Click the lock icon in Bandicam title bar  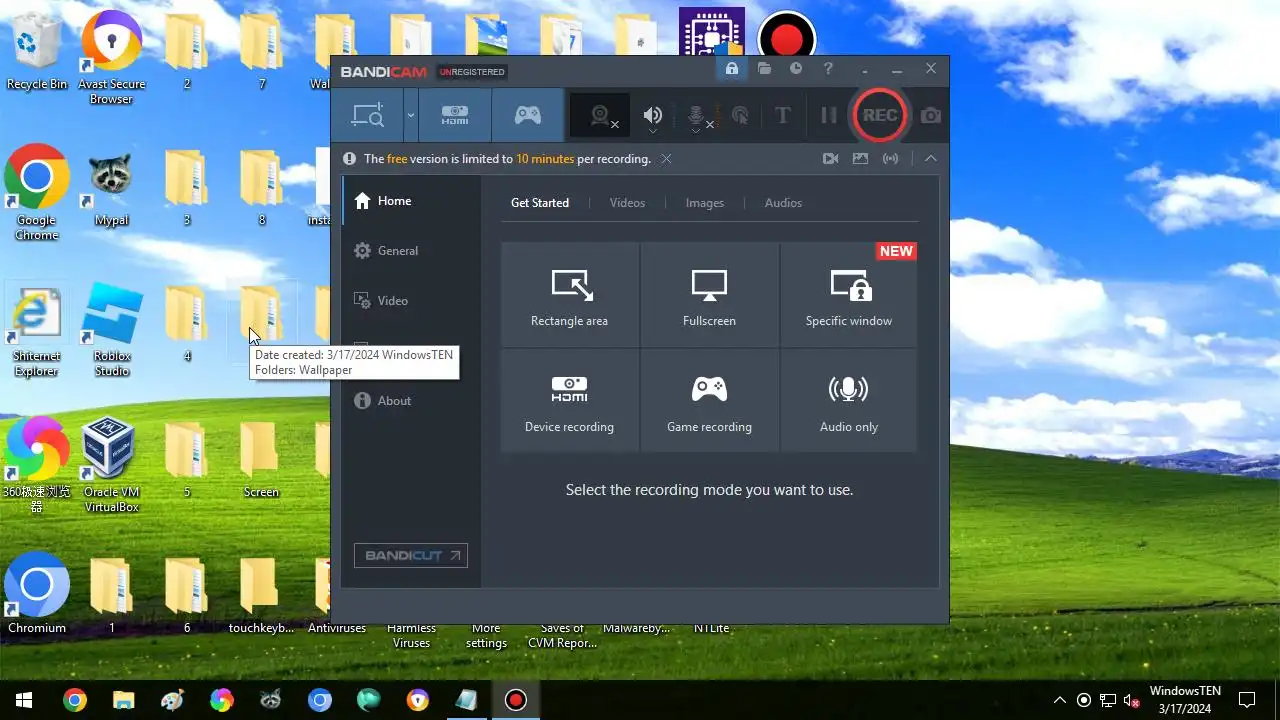[x=732, y=69]
